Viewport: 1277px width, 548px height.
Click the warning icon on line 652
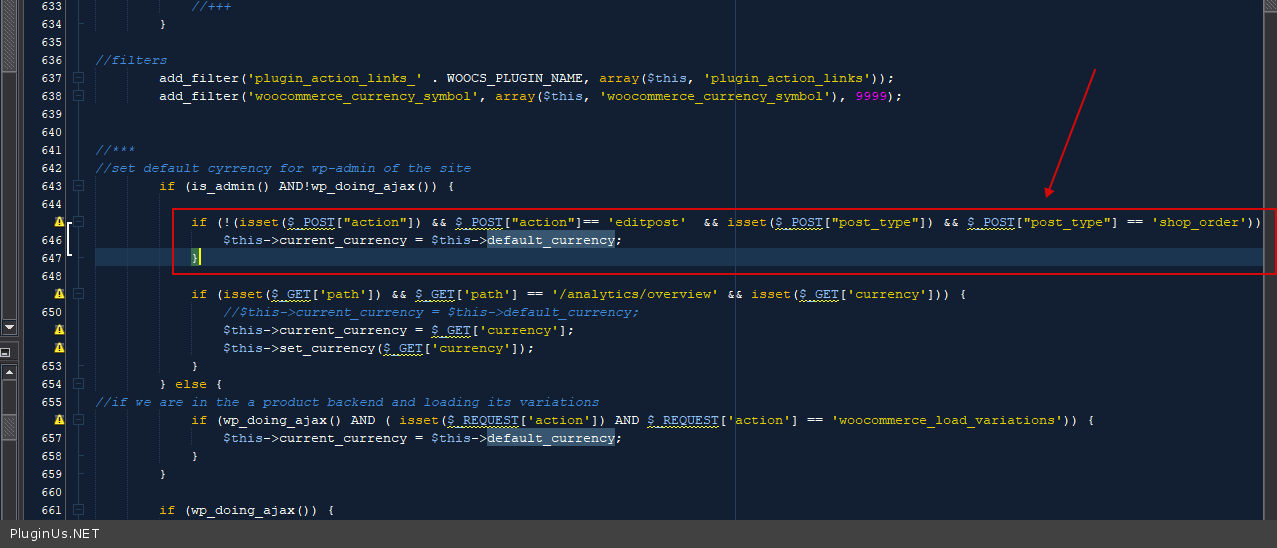[59, 348]
